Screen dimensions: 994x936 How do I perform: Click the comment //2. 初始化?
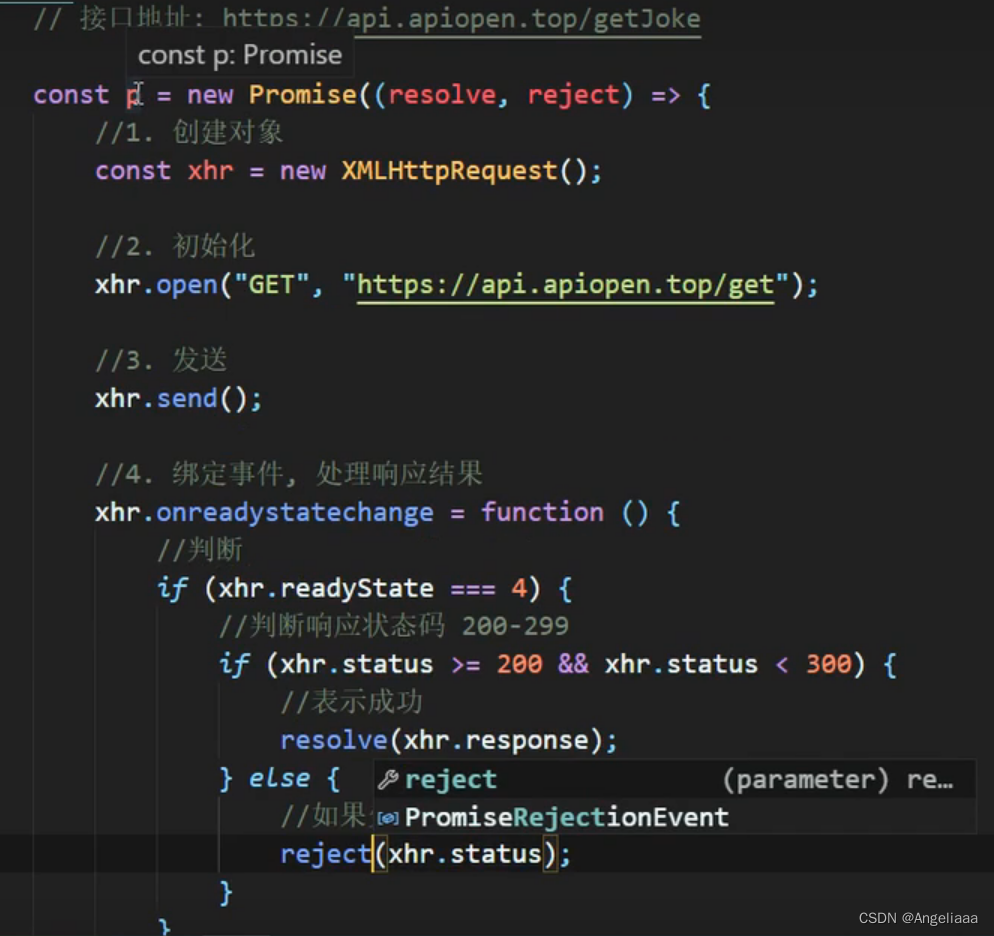pos(175,246)
